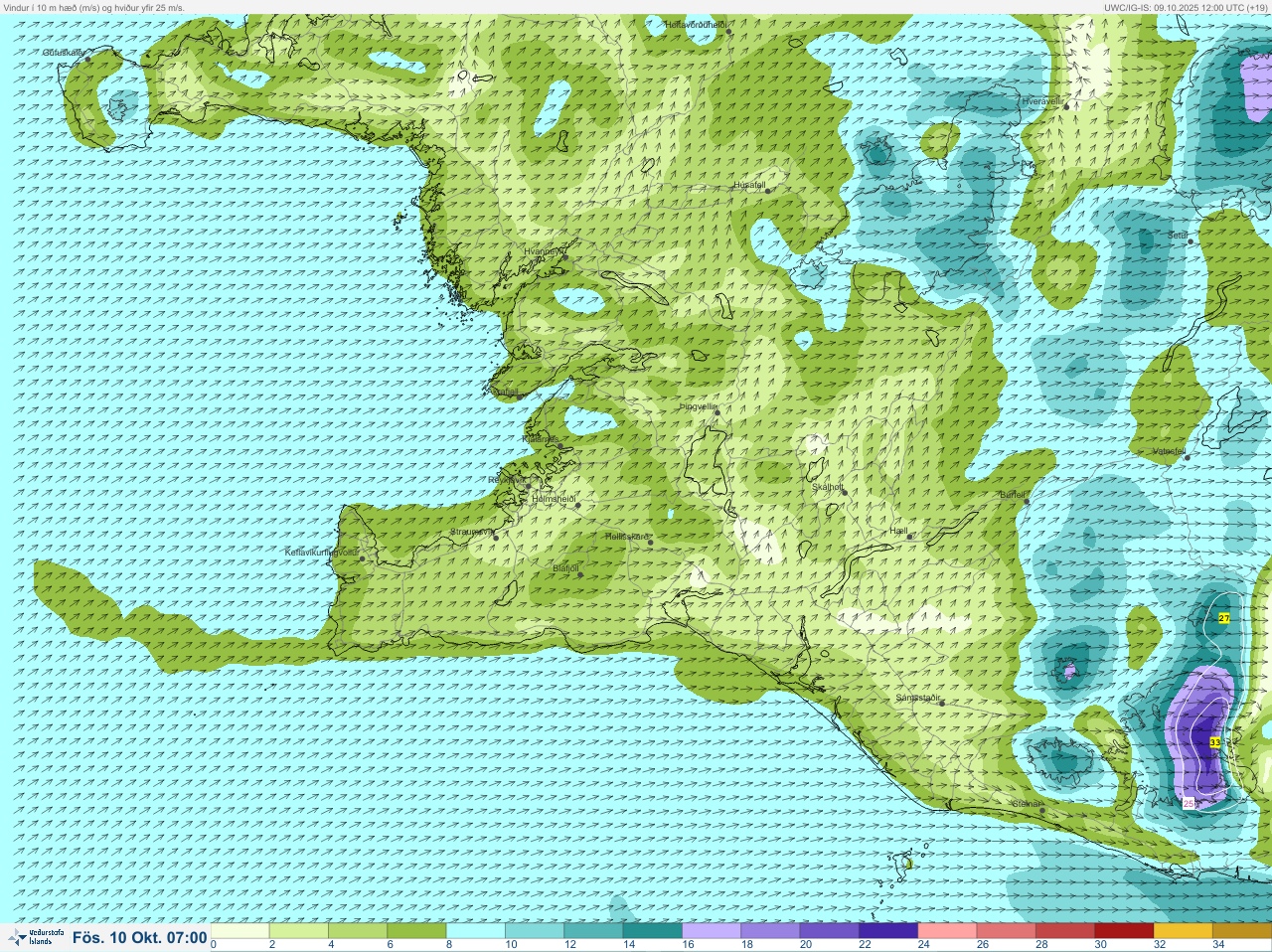1272x952 pixels.
Task: Click the legend scale number 24
Action: click(x=923, y=944)
